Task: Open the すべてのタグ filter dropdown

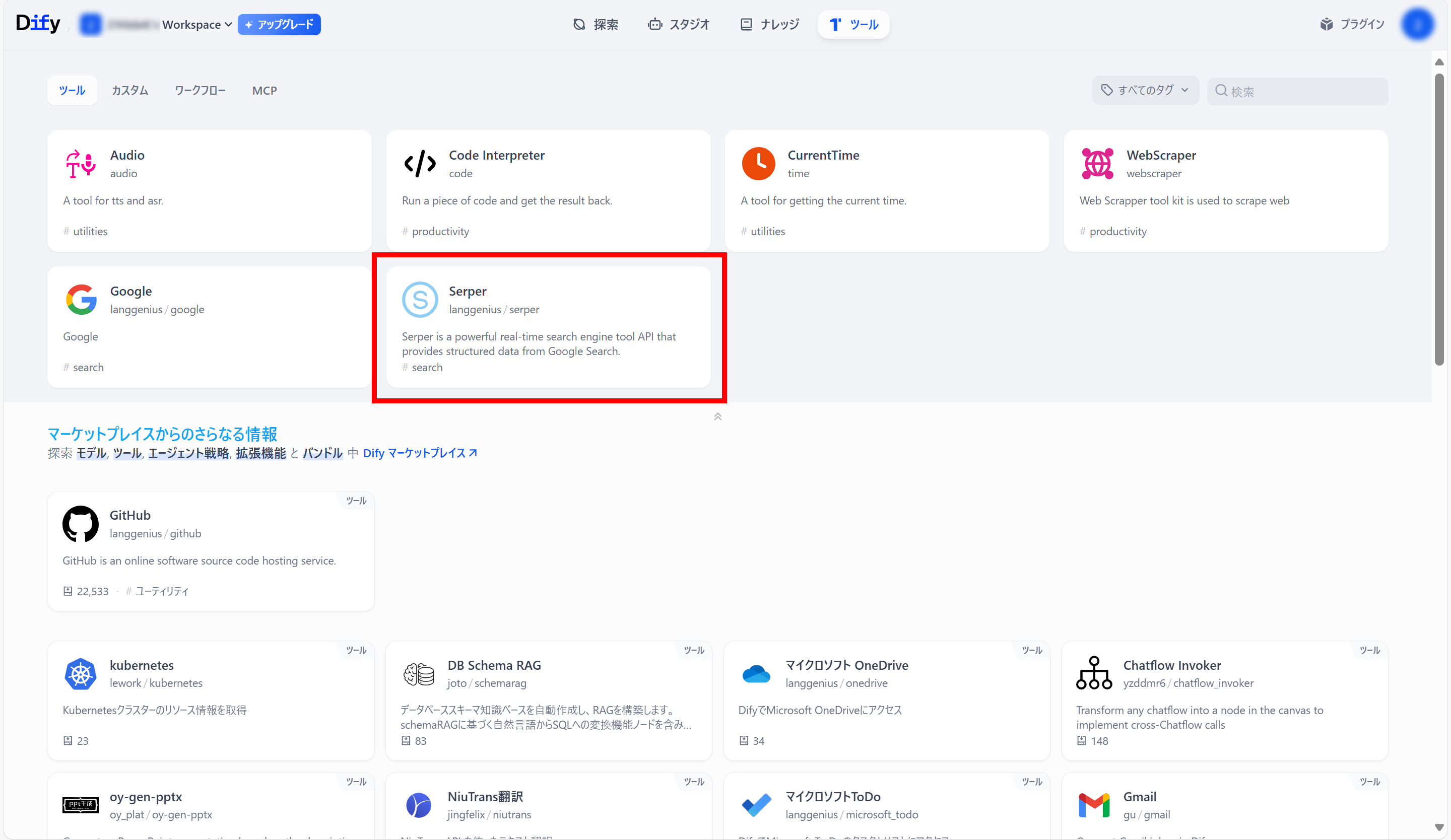Action: tap(1145, 90)
